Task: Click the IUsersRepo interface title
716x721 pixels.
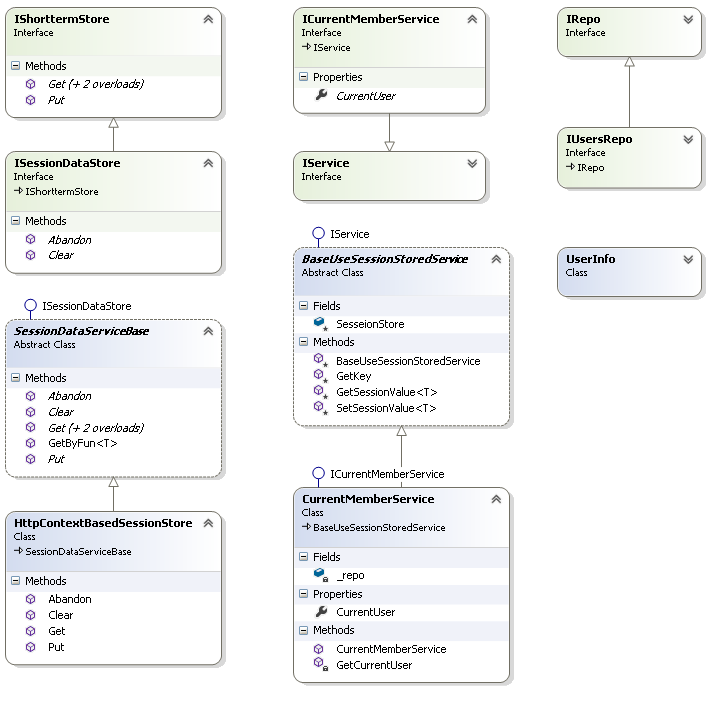Action: [599, 139]
